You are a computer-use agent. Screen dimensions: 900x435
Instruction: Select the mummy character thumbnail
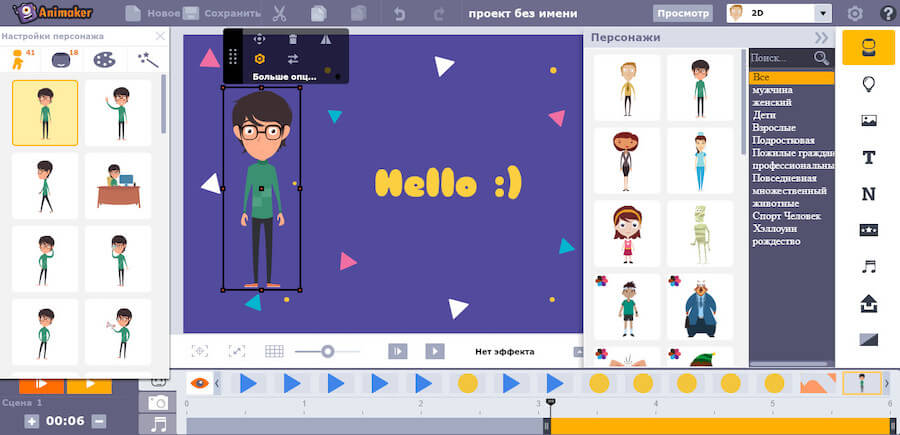point(700,233)
